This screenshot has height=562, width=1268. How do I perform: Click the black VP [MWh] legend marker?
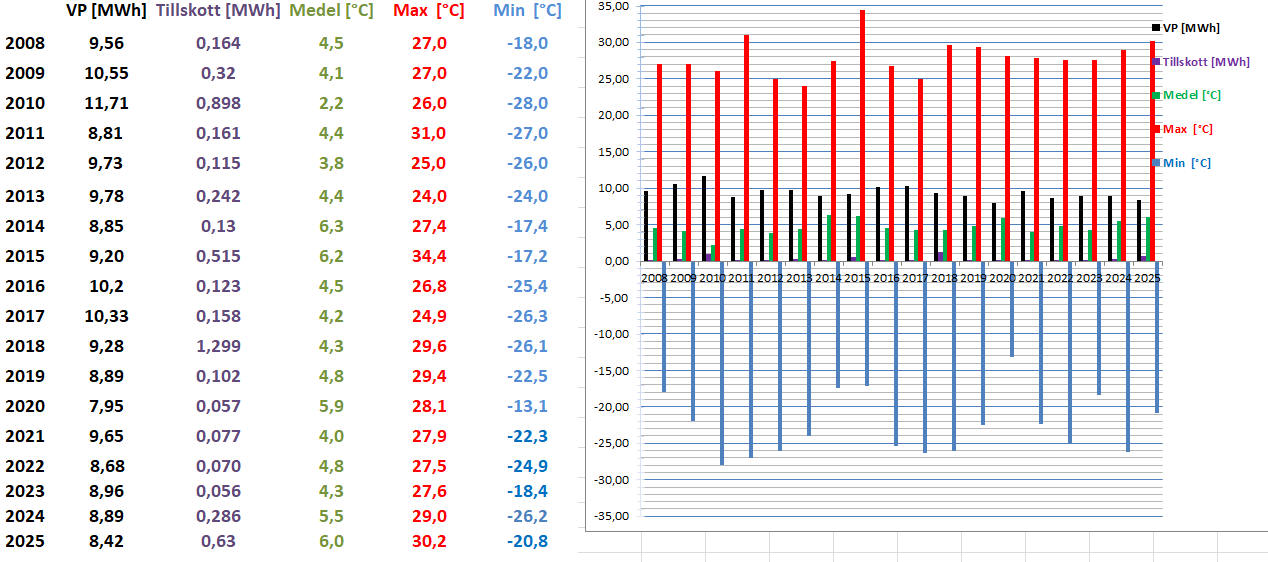coord(1155,28)
